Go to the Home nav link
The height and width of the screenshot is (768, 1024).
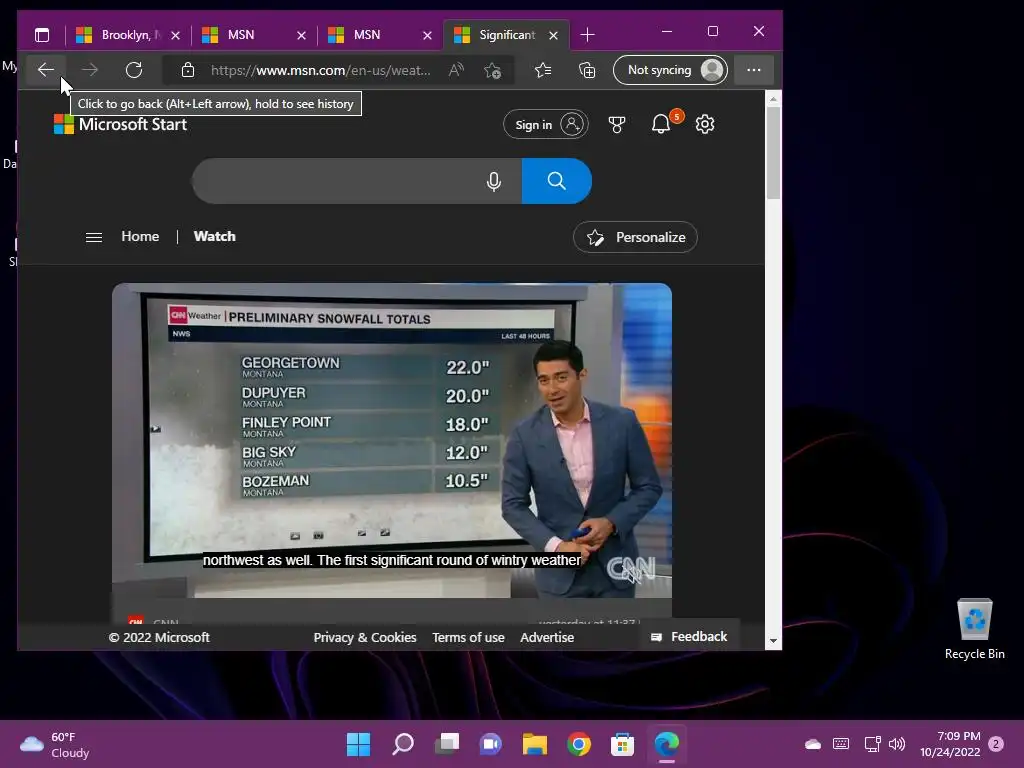[x=140, y=236]
